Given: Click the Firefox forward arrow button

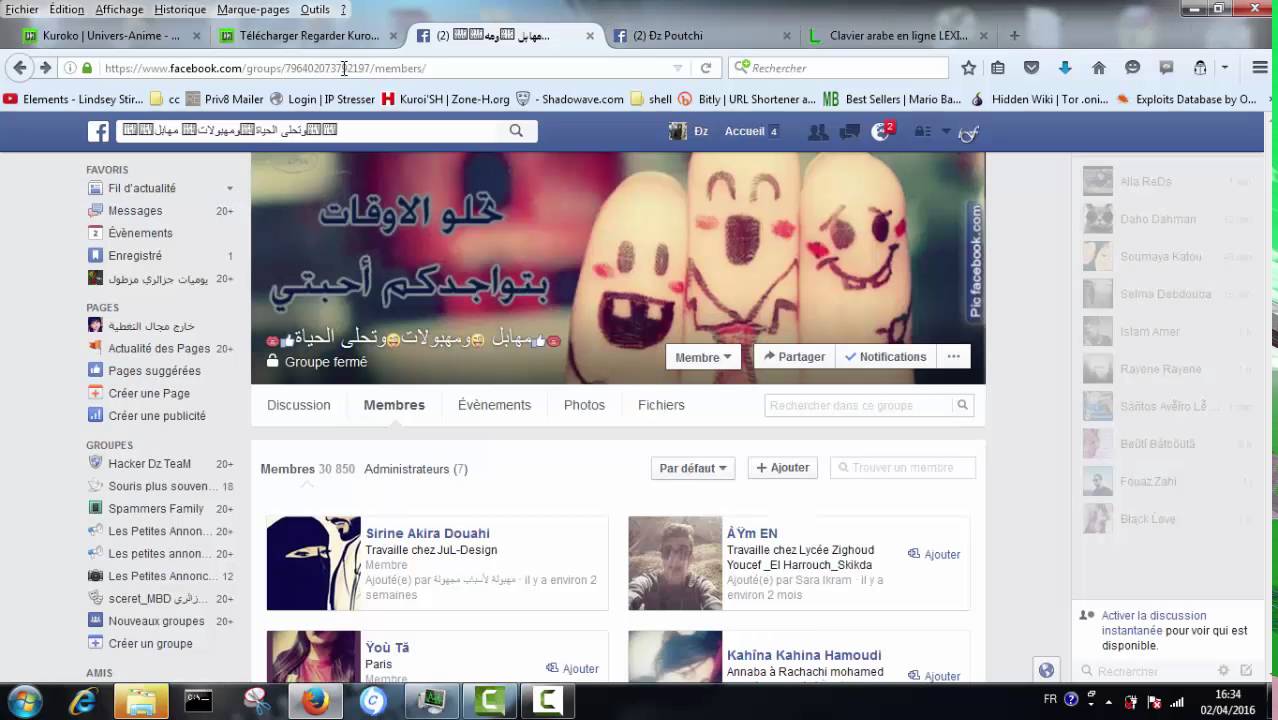Looking at the screenshot, I should pos(45,68).
